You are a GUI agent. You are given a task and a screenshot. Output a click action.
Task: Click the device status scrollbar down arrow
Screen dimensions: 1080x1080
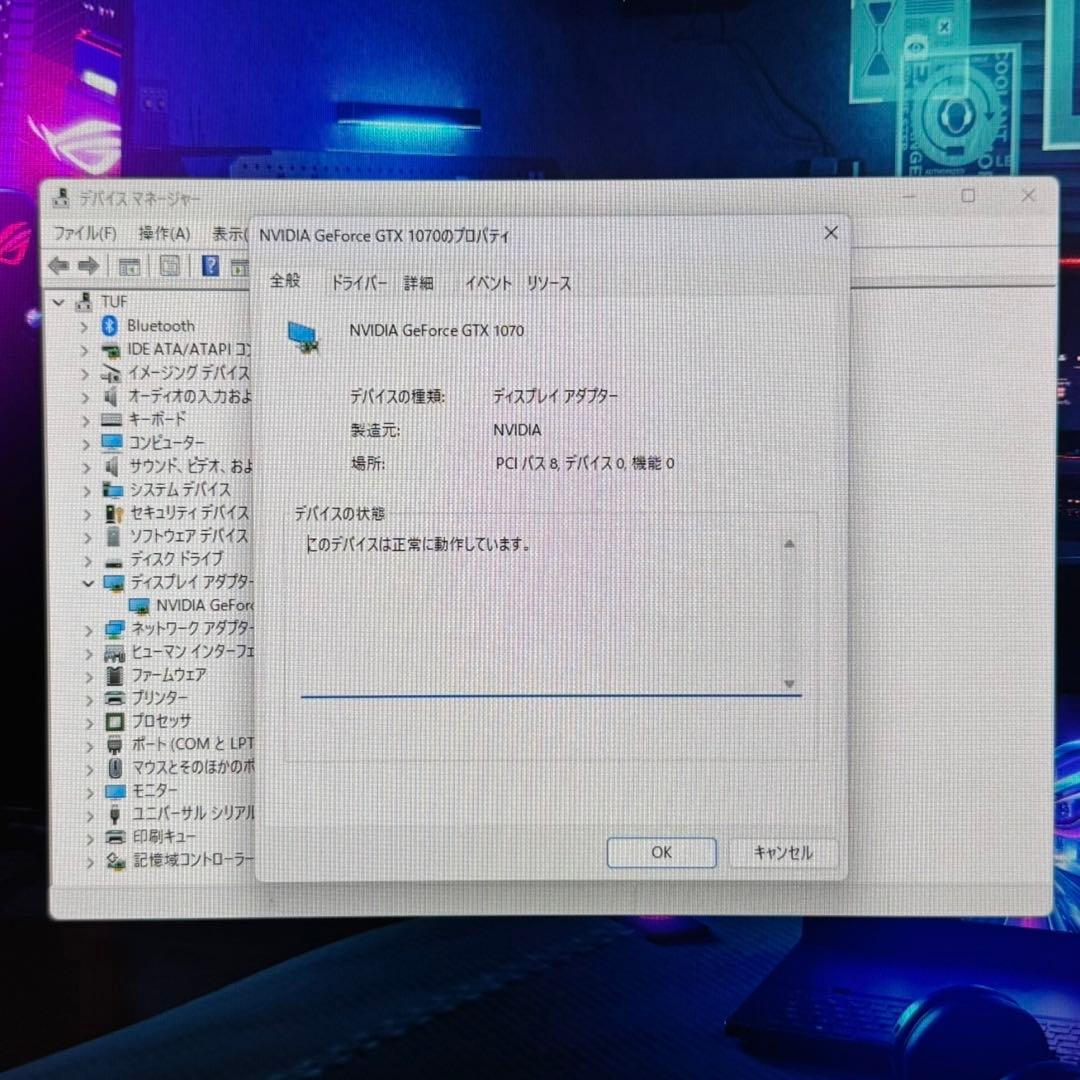coord(789,684)
